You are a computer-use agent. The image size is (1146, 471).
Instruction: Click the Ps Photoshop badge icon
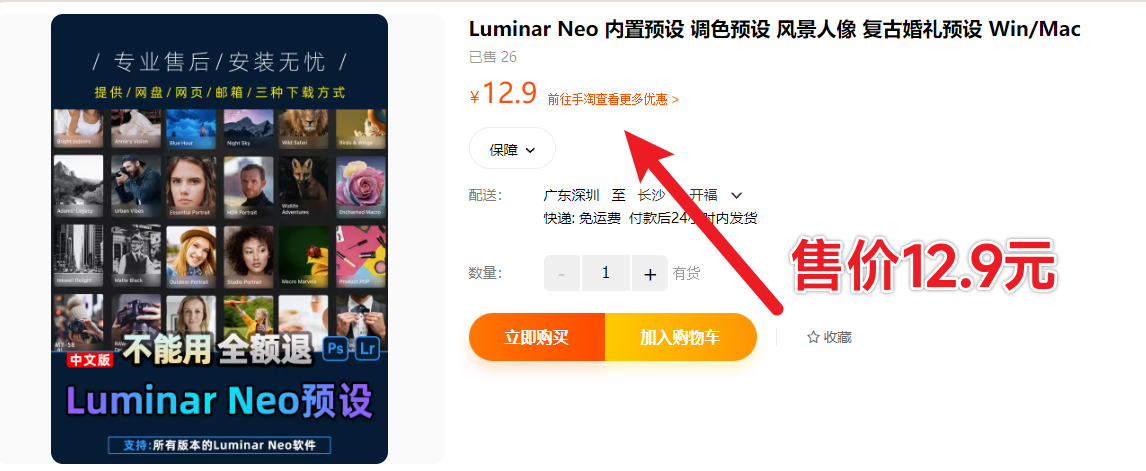pos(337,349)
